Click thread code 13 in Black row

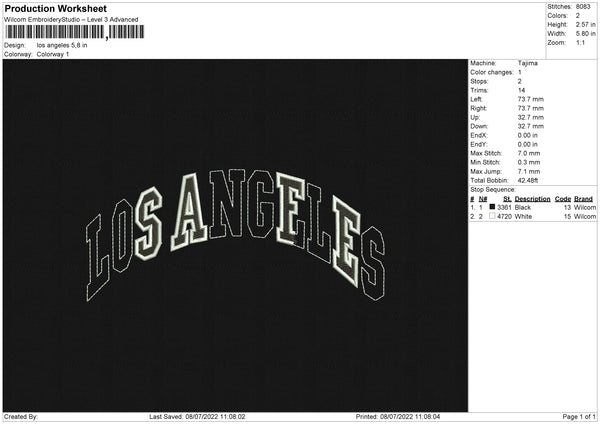point(567,207)
